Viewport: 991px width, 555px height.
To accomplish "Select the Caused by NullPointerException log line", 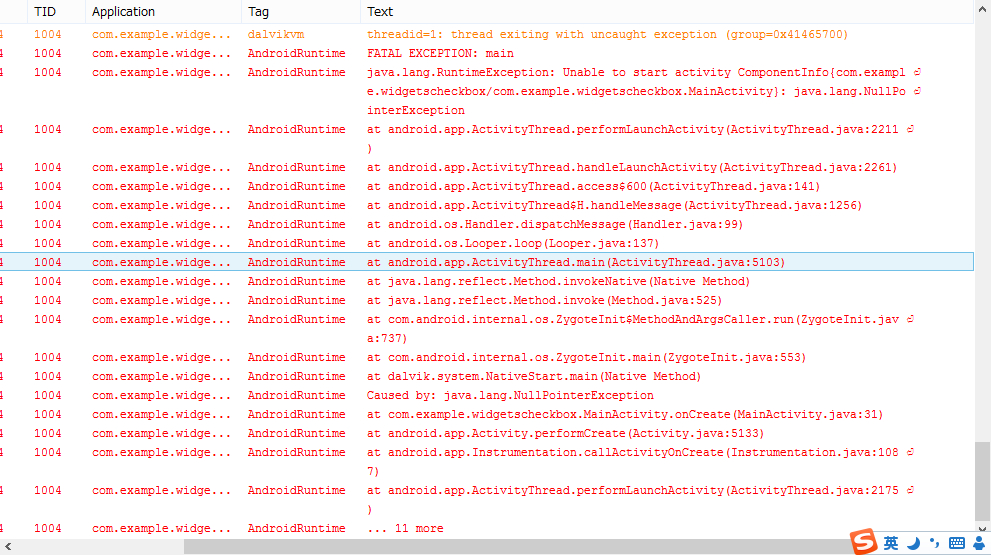I will pos(510,396).
